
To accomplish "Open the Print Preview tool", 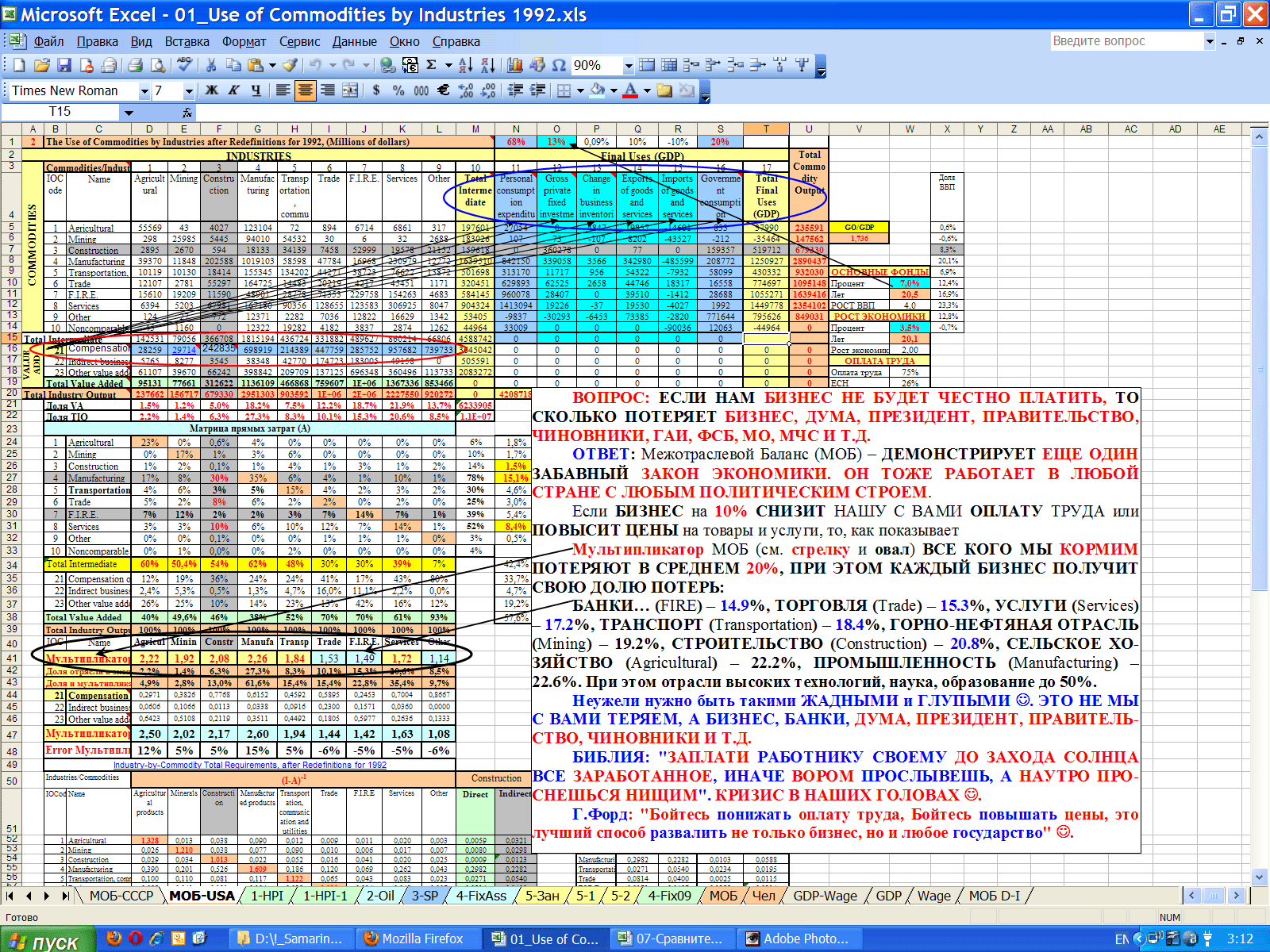I will [x=158, y=65].
